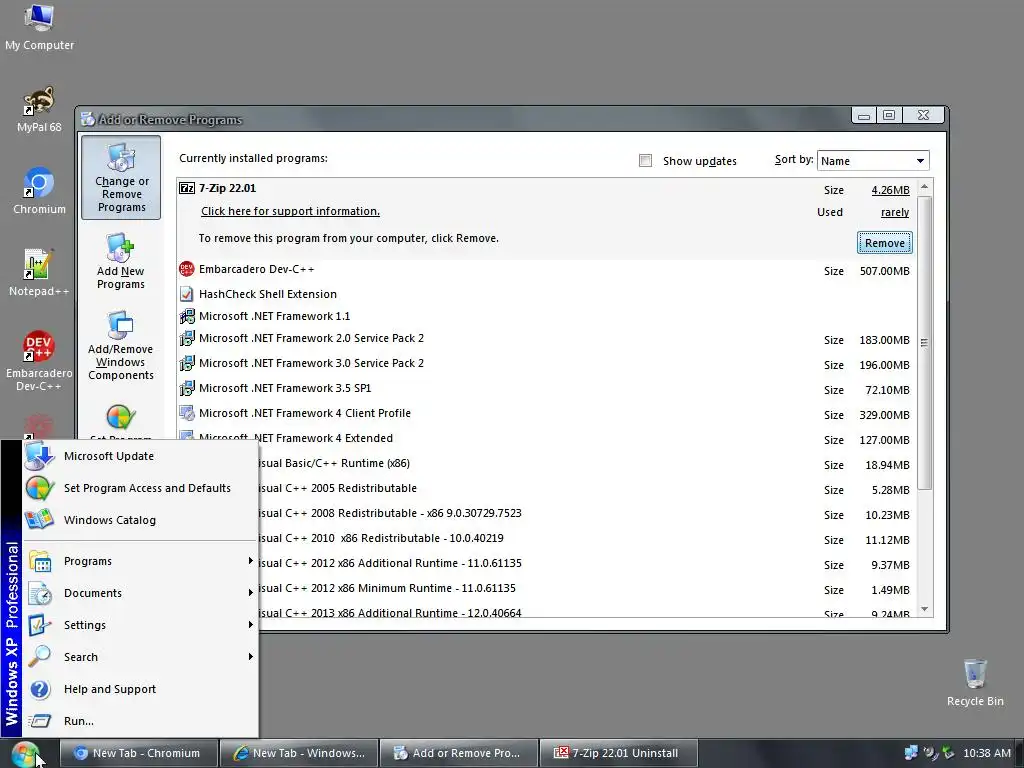Click the 'rarely' usage link

click(x=895, y=212)
